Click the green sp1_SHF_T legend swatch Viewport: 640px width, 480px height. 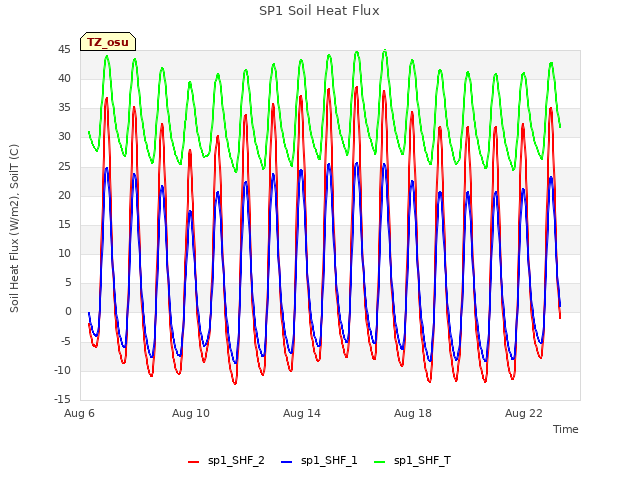click(380, 462)
